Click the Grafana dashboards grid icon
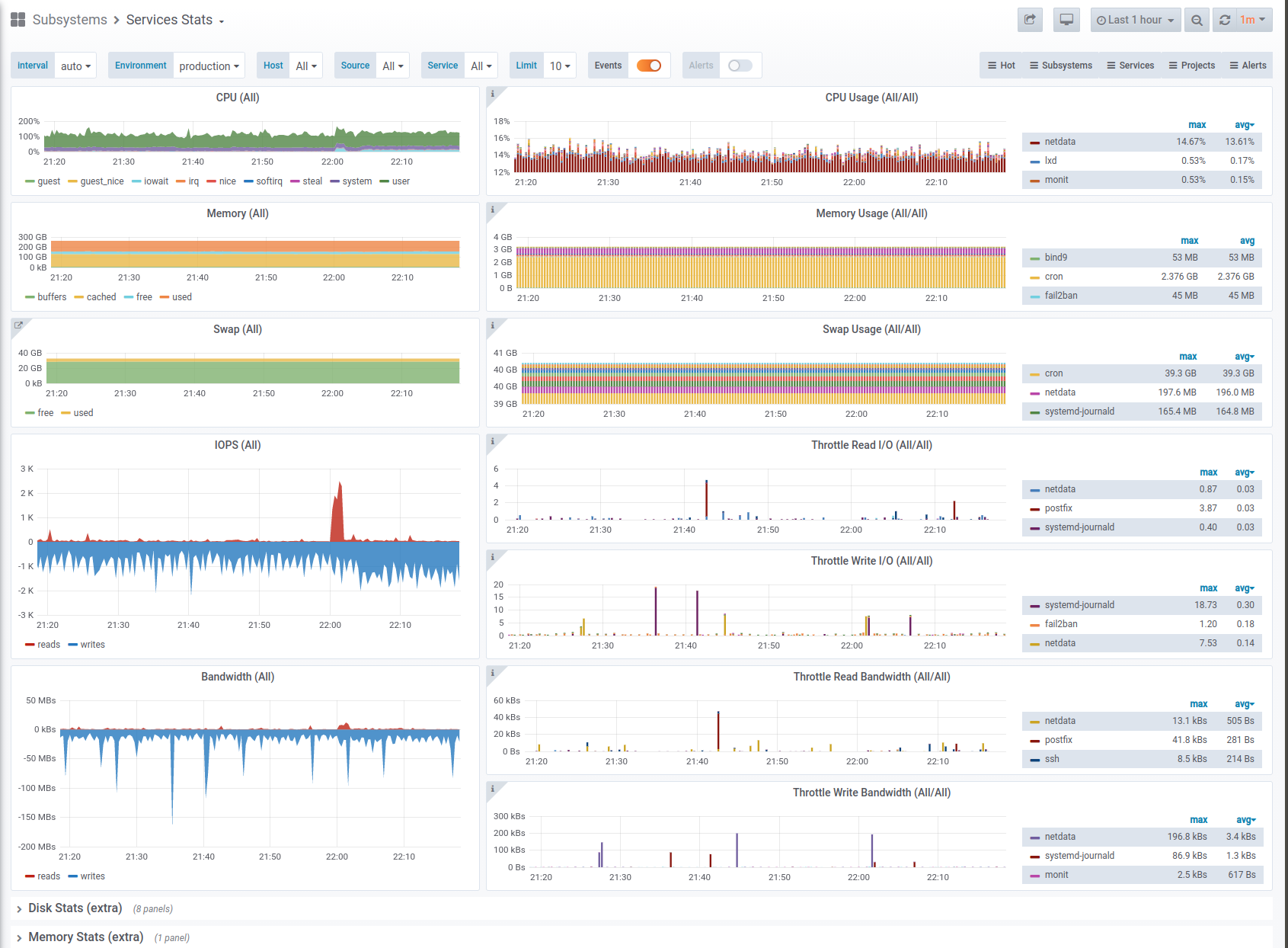 (18, 20)
